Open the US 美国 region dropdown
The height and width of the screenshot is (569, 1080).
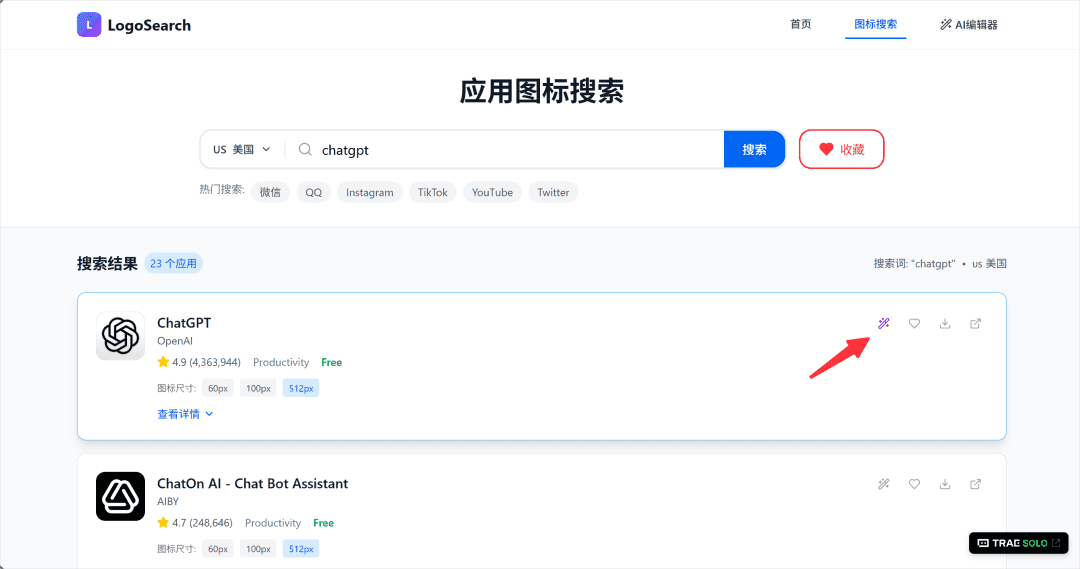(242, 150)
